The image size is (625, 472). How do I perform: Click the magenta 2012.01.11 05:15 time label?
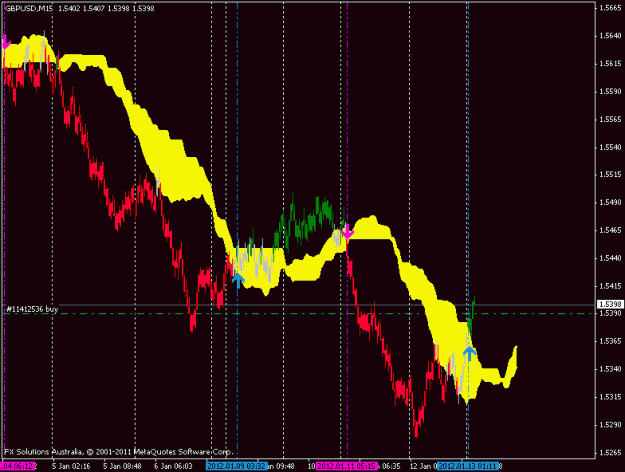(346, 466)
